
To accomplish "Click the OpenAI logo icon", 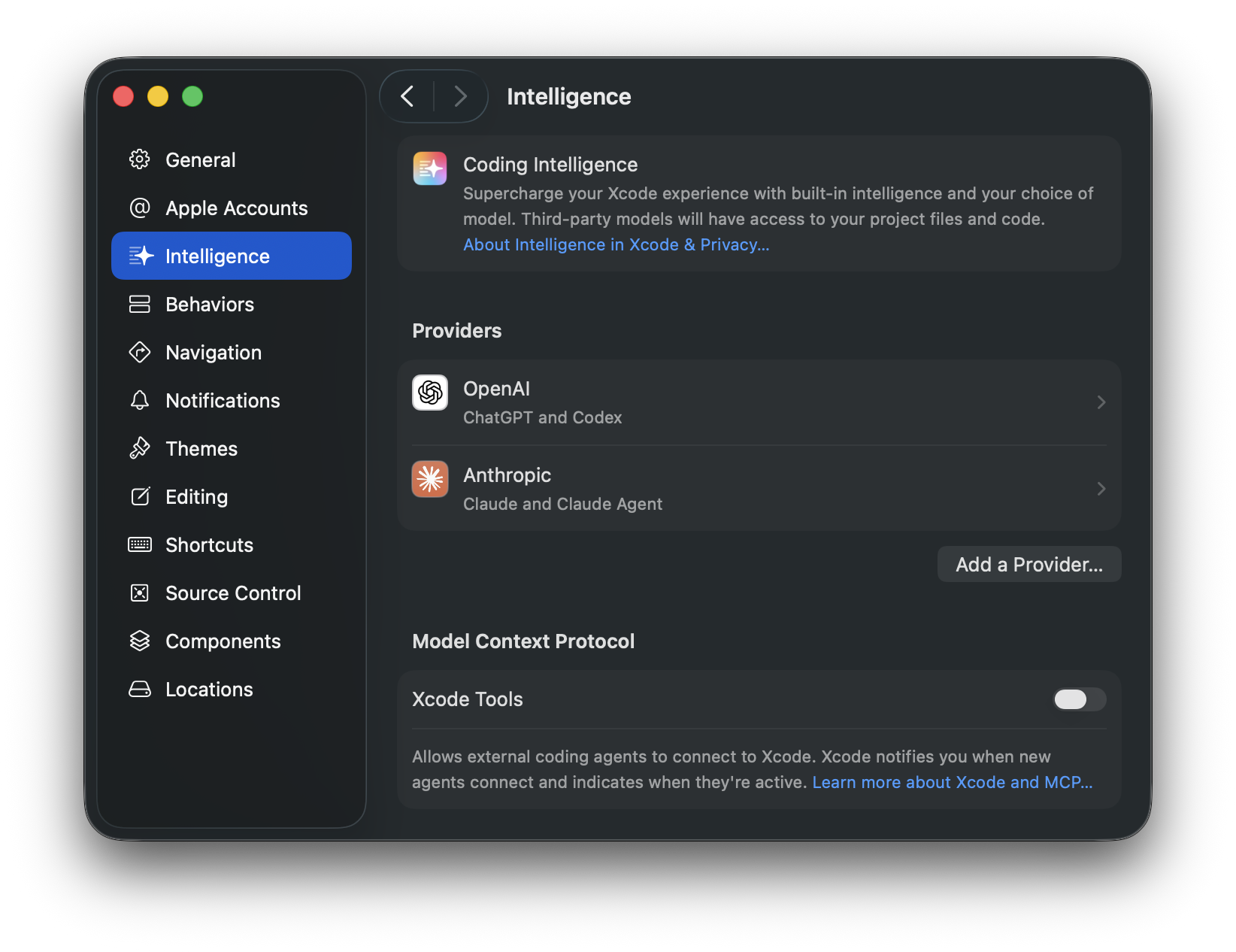I will tap(430, 393).
